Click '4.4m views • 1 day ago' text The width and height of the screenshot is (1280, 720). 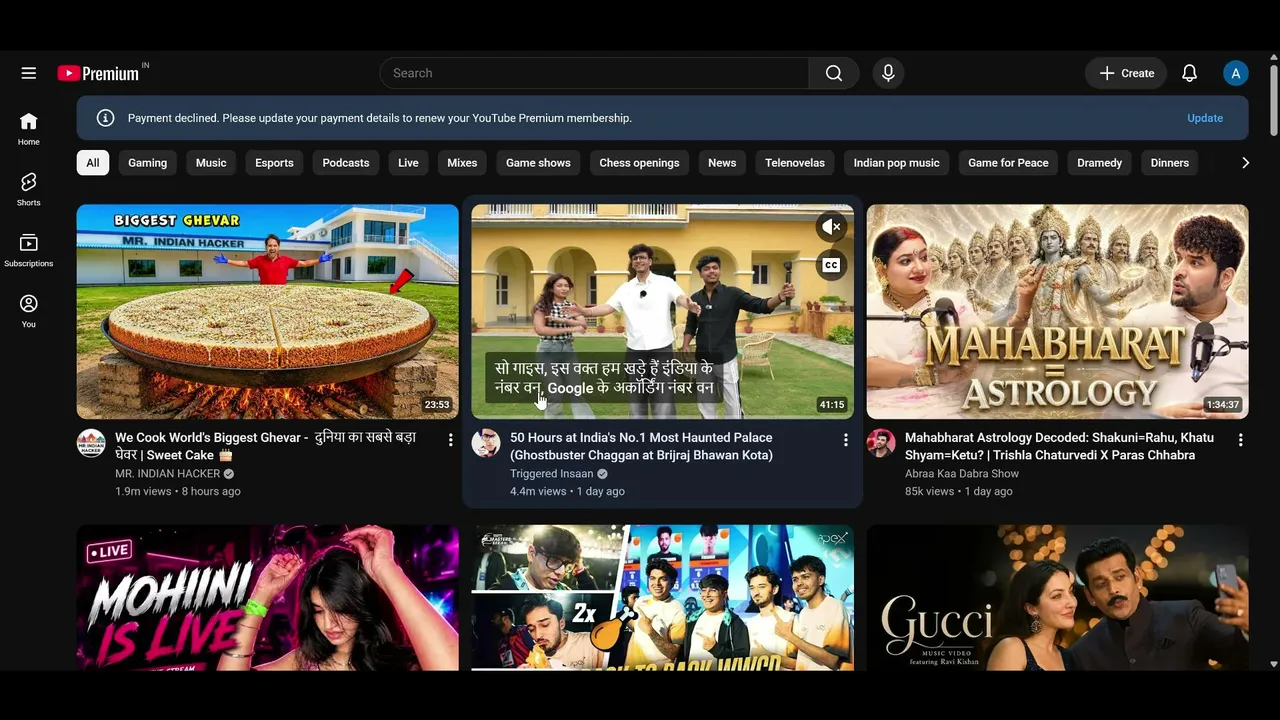[x=567, y=492]
